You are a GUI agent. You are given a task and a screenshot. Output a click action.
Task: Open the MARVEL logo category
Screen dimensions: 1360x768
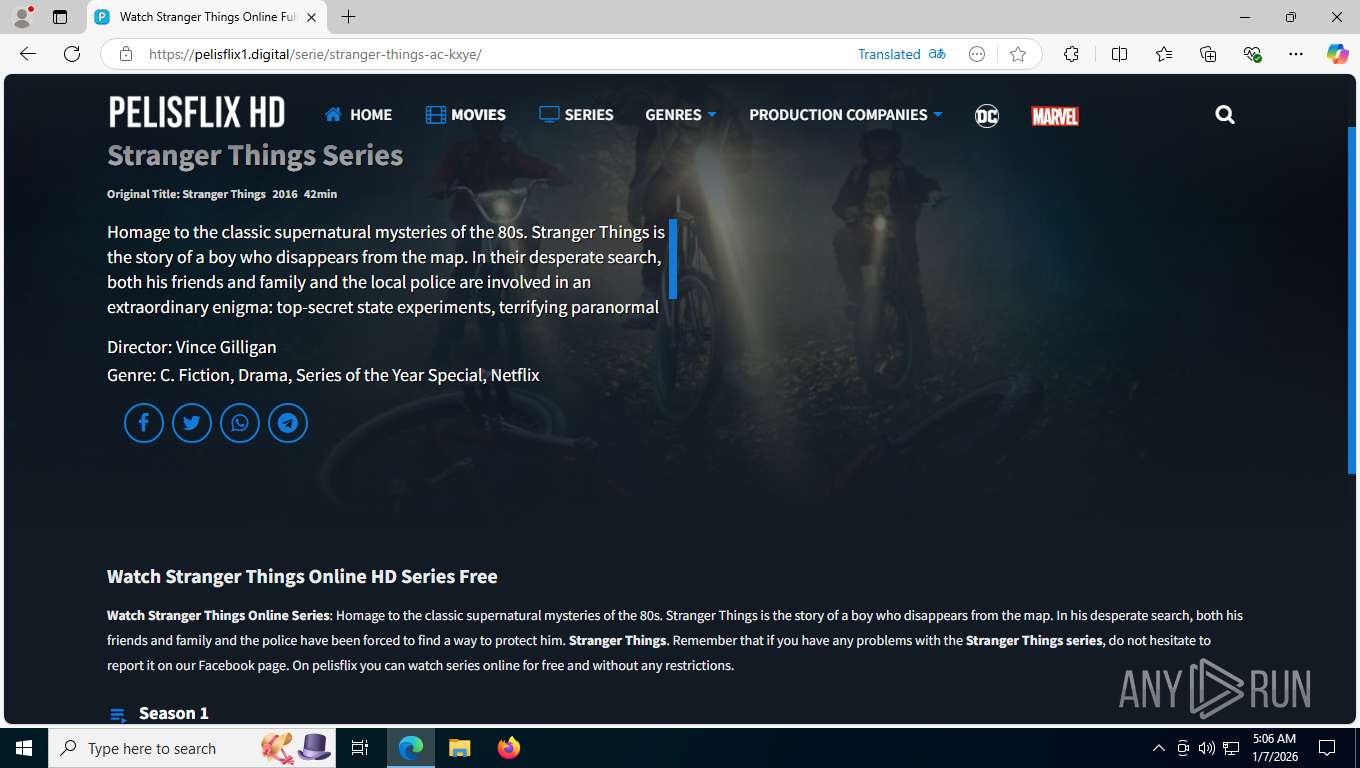[1055, 116]
